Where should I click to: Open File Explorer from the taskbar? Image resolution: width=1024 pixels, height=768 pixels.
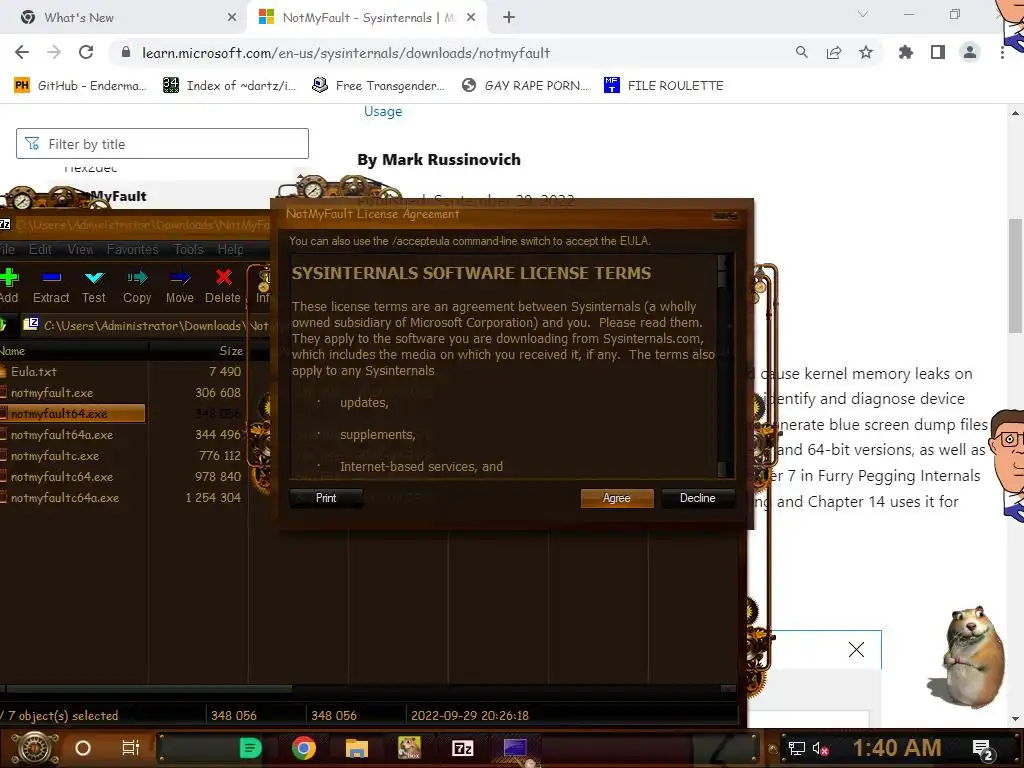[357, 748]
